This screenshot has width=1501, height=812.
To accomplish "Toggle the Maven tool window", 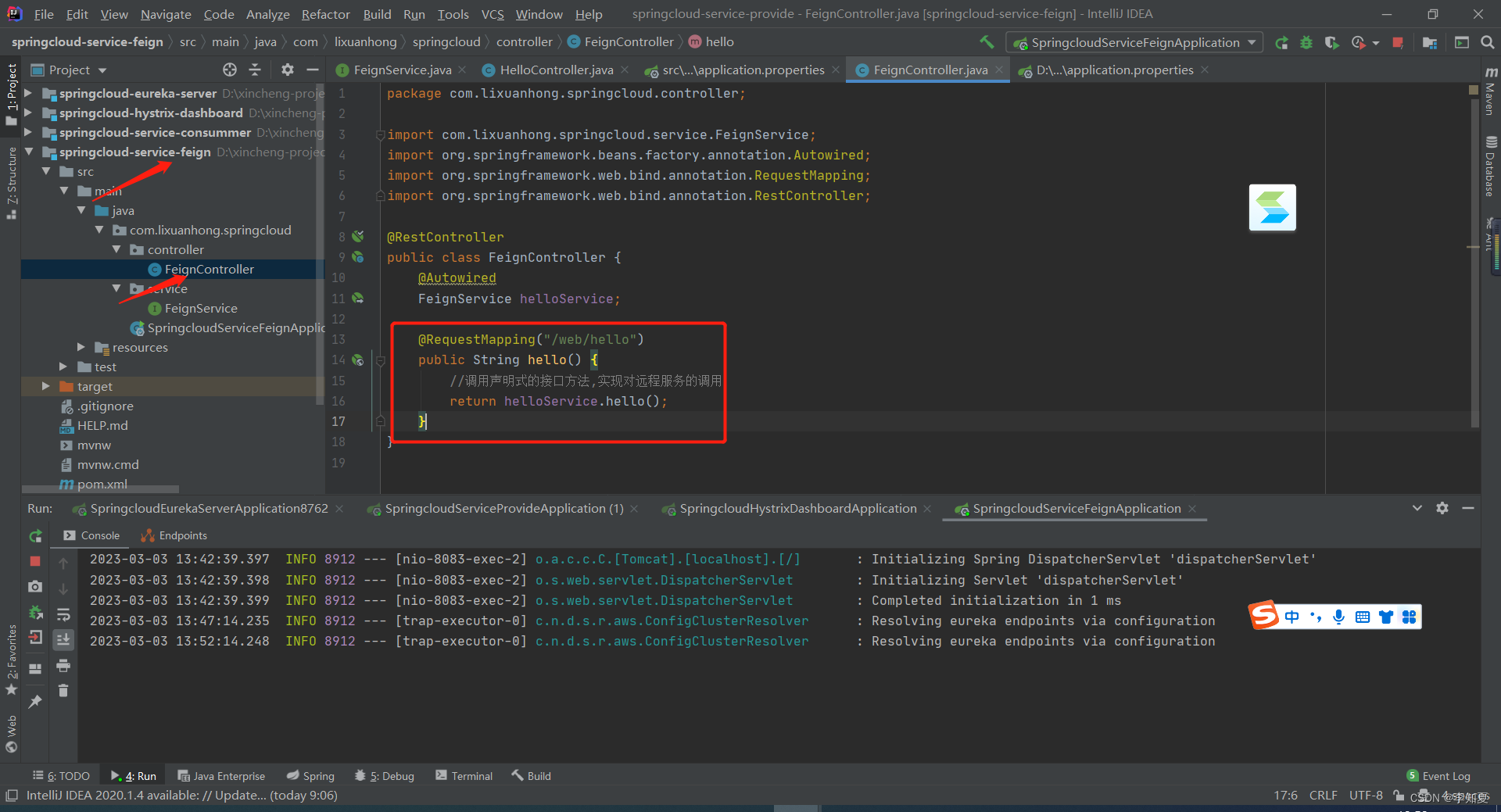I will click(x=1491, y=91).
